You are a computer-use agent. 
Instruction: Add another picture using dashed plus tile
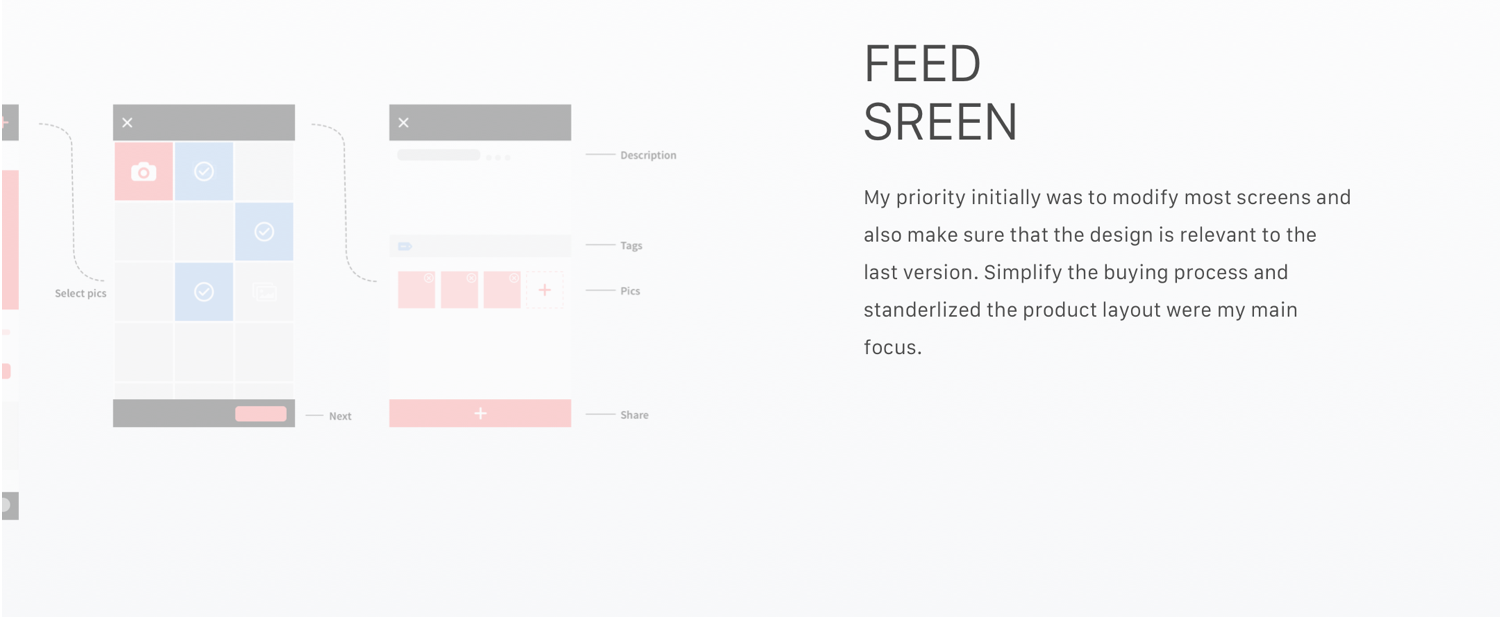[545, 290]
